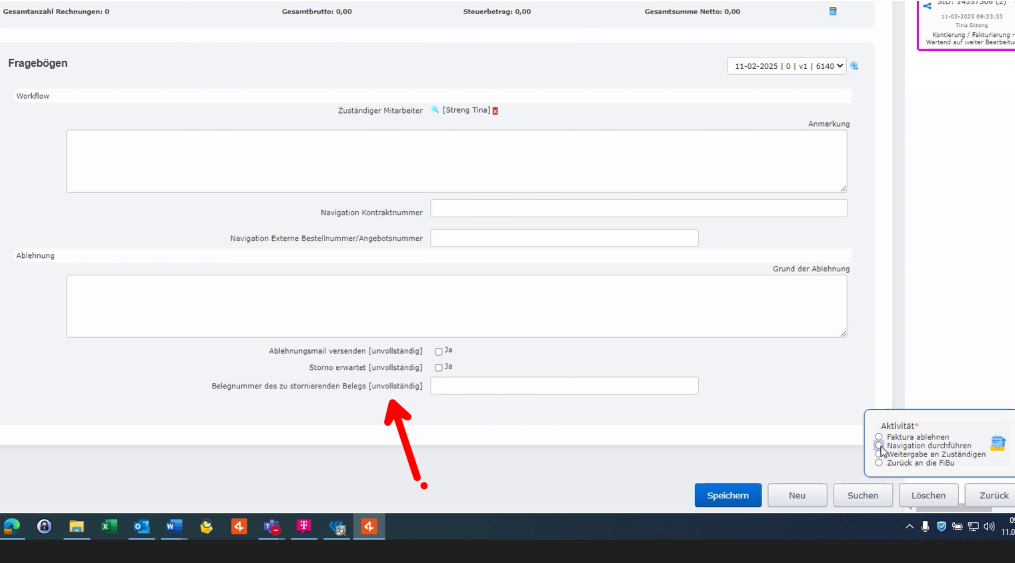This screenshot has height=563, width=1015.
Task: Open Microsoft Excel from the taskbar
Action: pos(108,526)
